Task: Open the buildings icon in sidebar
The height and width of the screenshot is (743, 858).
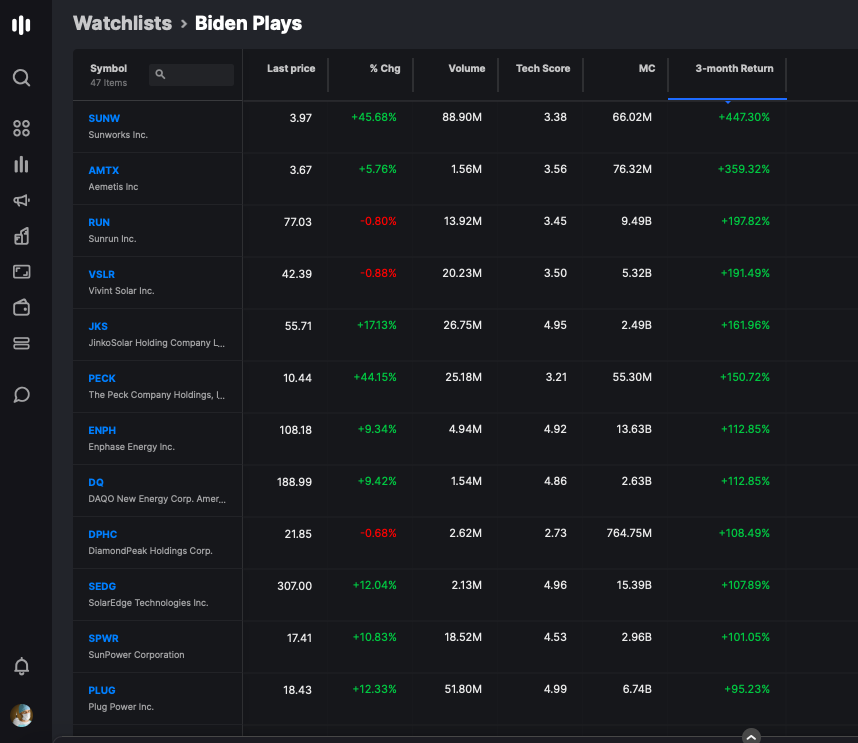Action: tap(21, 236)
